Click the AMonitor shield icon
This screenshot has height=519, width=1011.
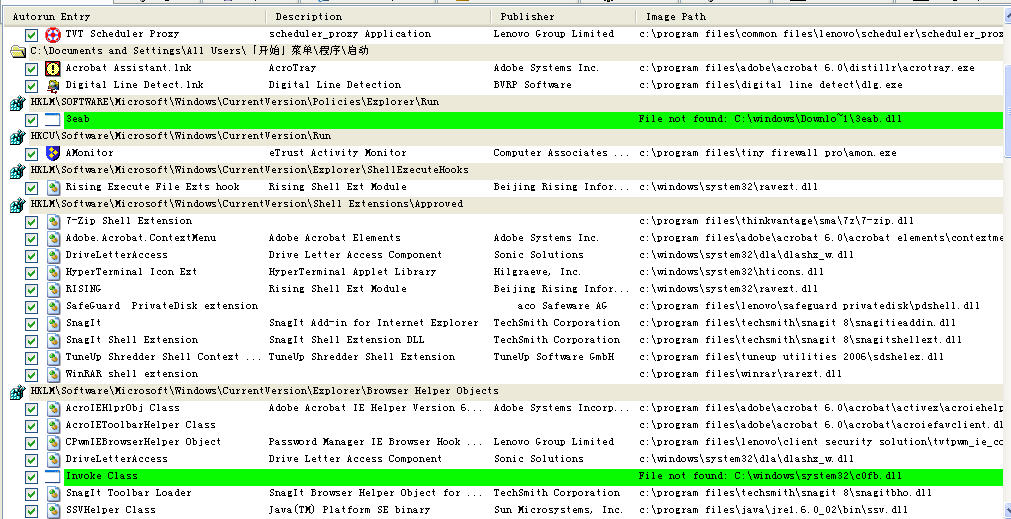coord(54,153)
